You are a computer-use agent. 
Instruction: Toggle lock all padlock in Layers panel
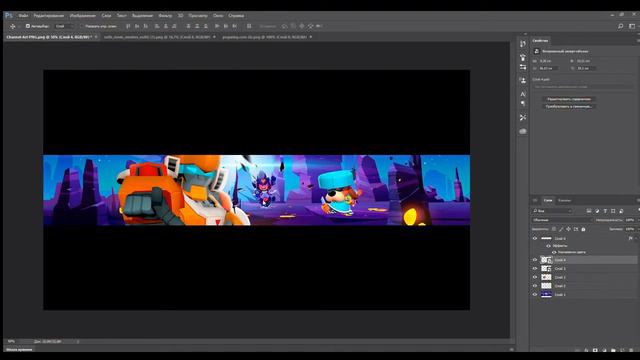(x=583, y=229)
